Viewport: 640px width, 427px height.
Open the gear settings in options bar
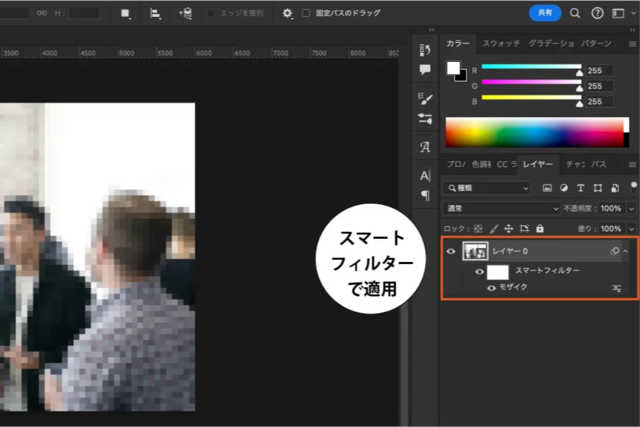point(287,13)
